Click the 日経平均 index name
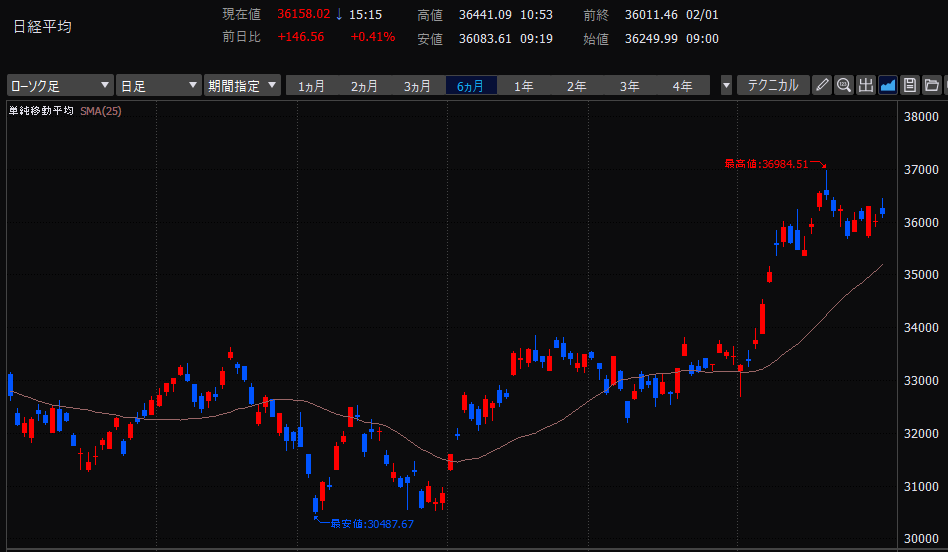The width and height of the screenshot is (948, 552). pos(42,27)
